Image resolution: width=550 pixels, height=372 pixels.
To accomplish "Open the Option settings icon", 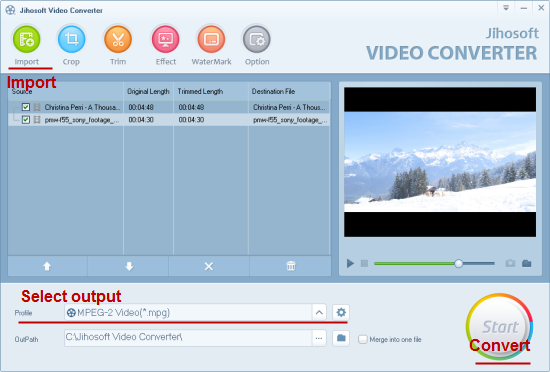I will (x=257, y=39).
